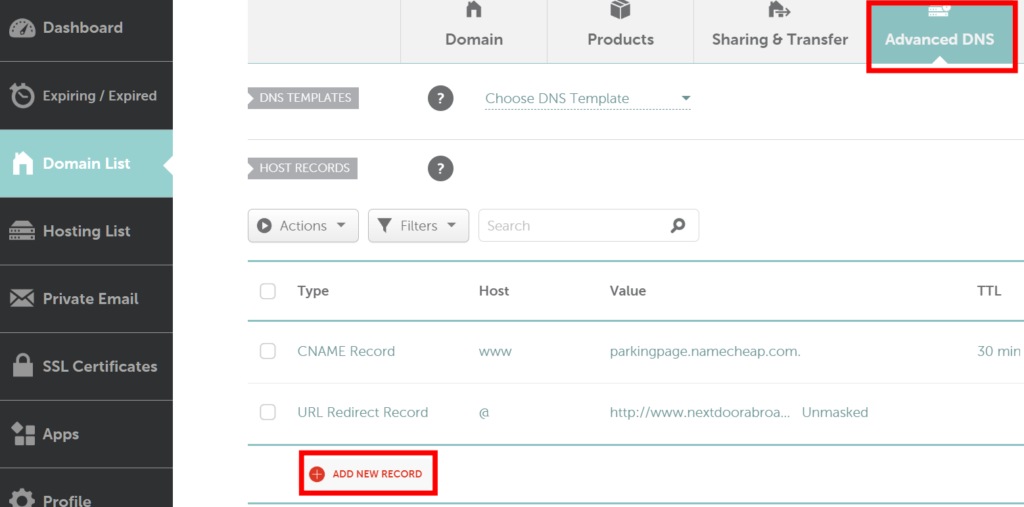Screen dimensions: 1024x507
Task: Click the HOST RECORDS section label
Action: (303, 168)
